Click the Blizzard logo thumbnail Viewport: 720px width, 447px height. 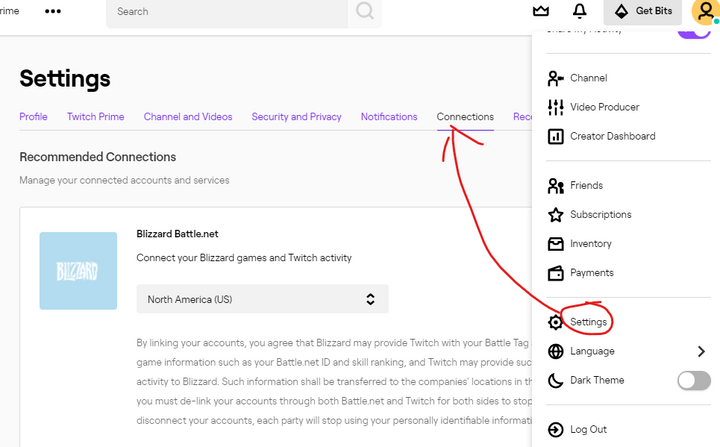78,271
